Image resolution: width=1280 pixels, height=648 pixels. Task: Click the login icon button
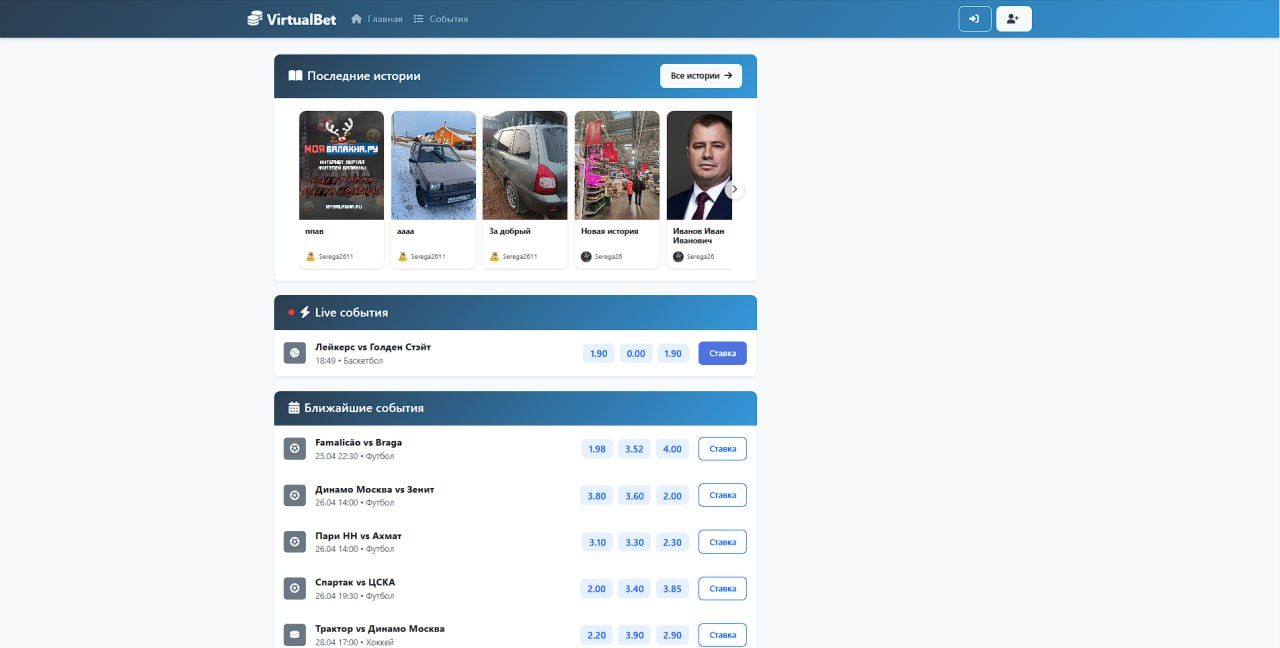coord(975,19)
